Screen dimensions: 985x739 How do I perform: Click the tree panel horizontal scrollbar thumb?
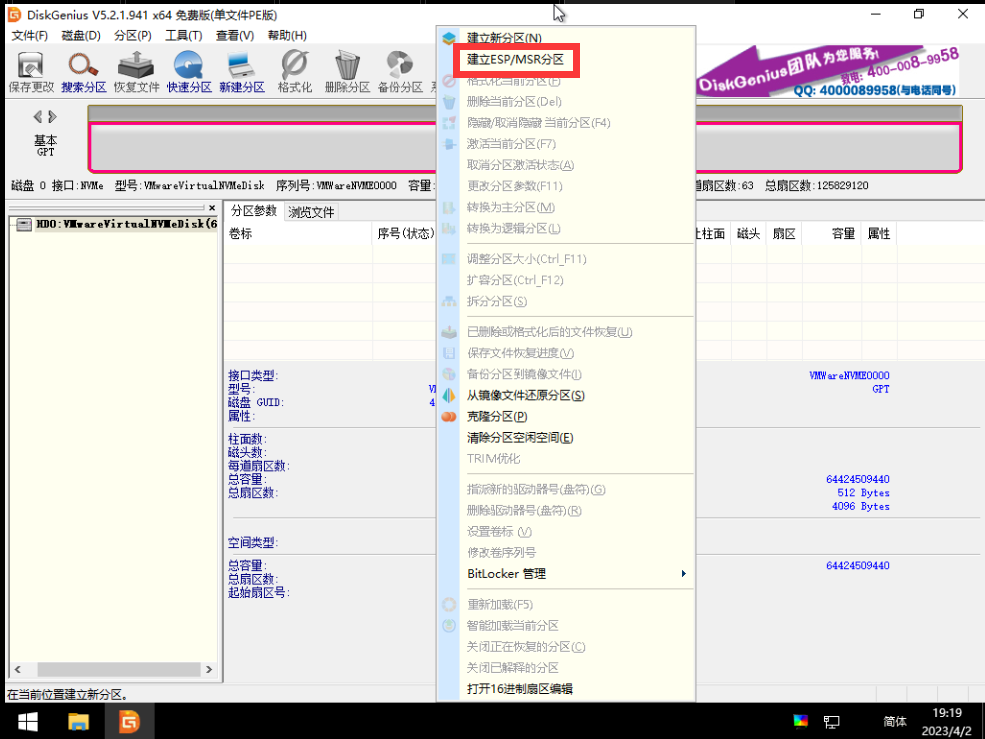click(119, 670)
